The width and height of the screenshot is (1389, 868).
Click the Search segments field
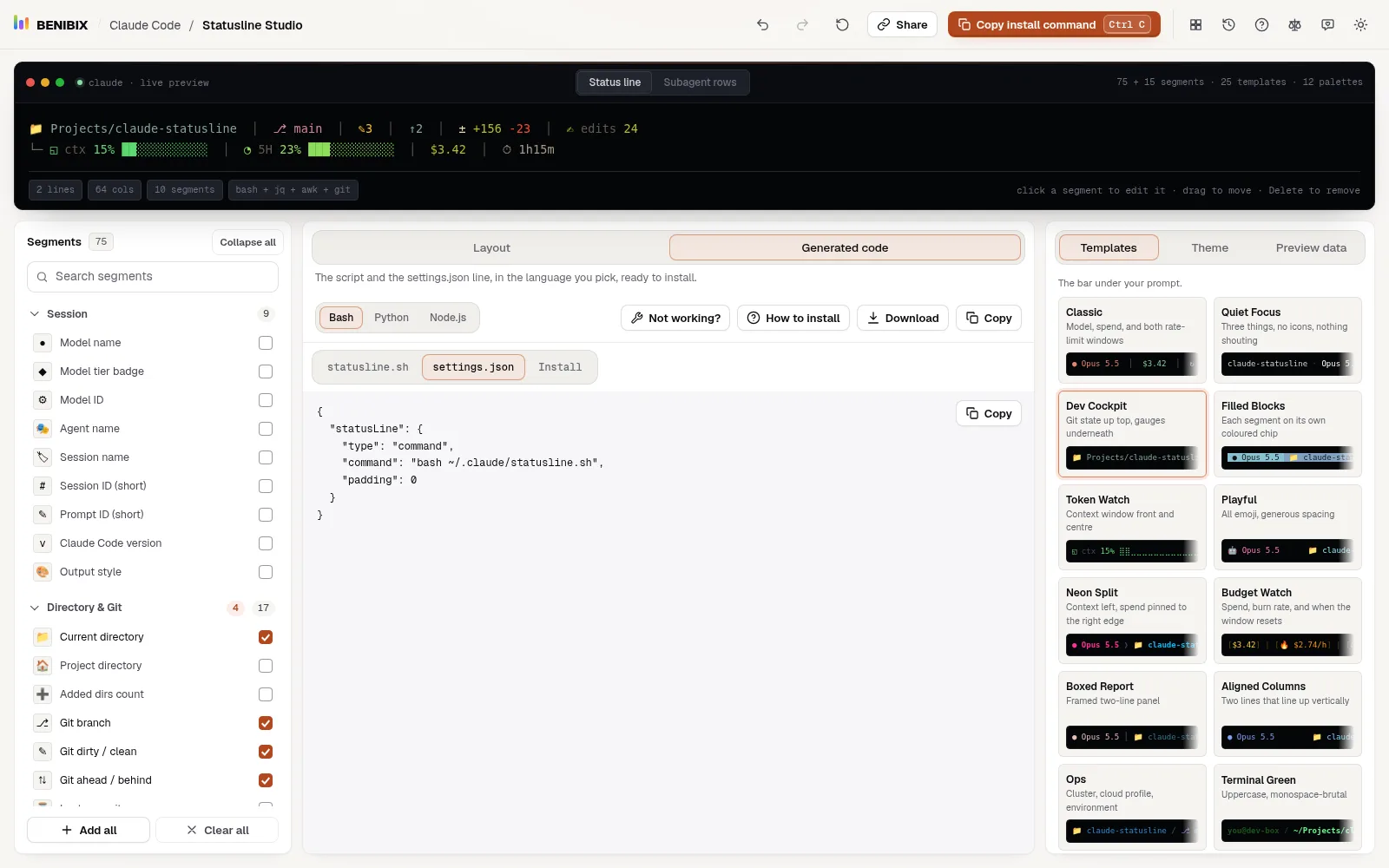point(153,277)
